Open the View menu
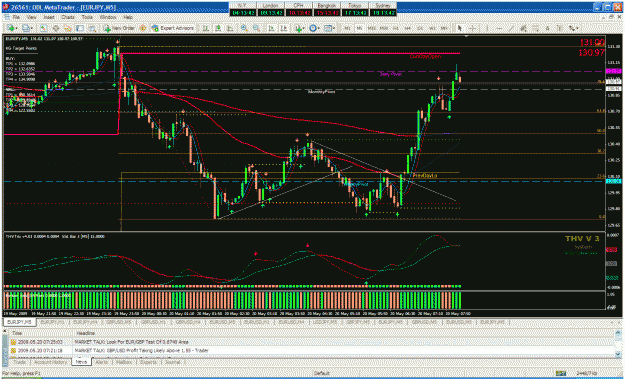This screenshot has width=625, height=379. [x=32, y=18]
